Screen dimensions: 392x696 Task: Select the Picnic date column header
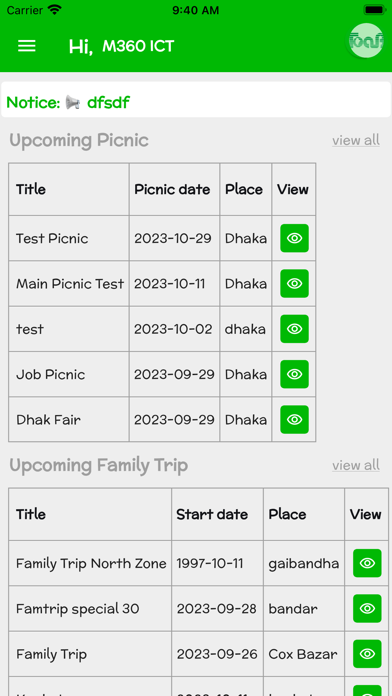[172, 190]
